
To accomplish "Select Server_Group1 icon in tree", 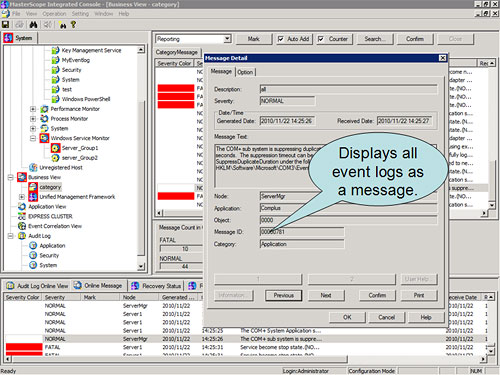I will pyautogui.click(x=55, y=148).
